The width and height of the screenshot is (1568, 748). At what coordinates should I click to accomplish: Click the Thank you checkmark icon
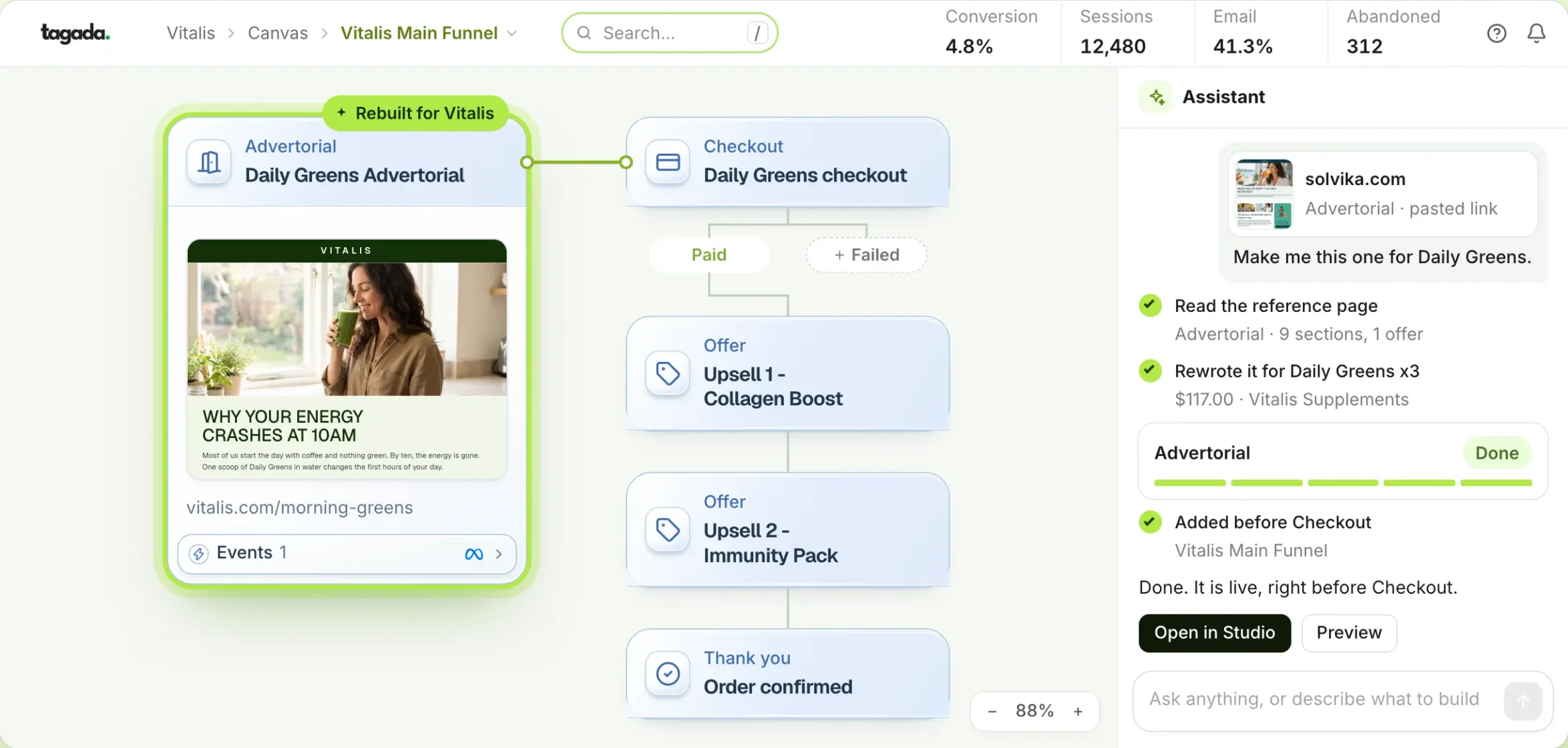pyautogui.click(x=668, y=674)
